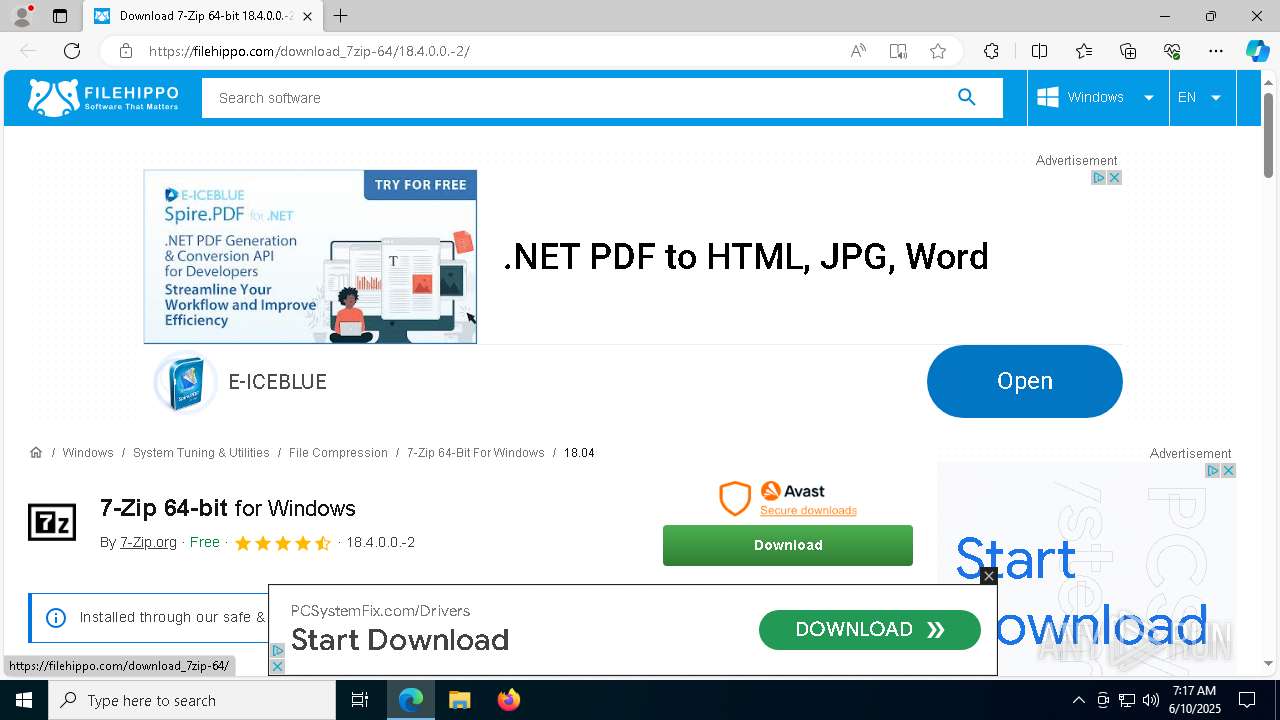Open the tab actions menu icon
Image resolution: width=1280 pixels, height=720 pixels.
(x=60, y=16)
